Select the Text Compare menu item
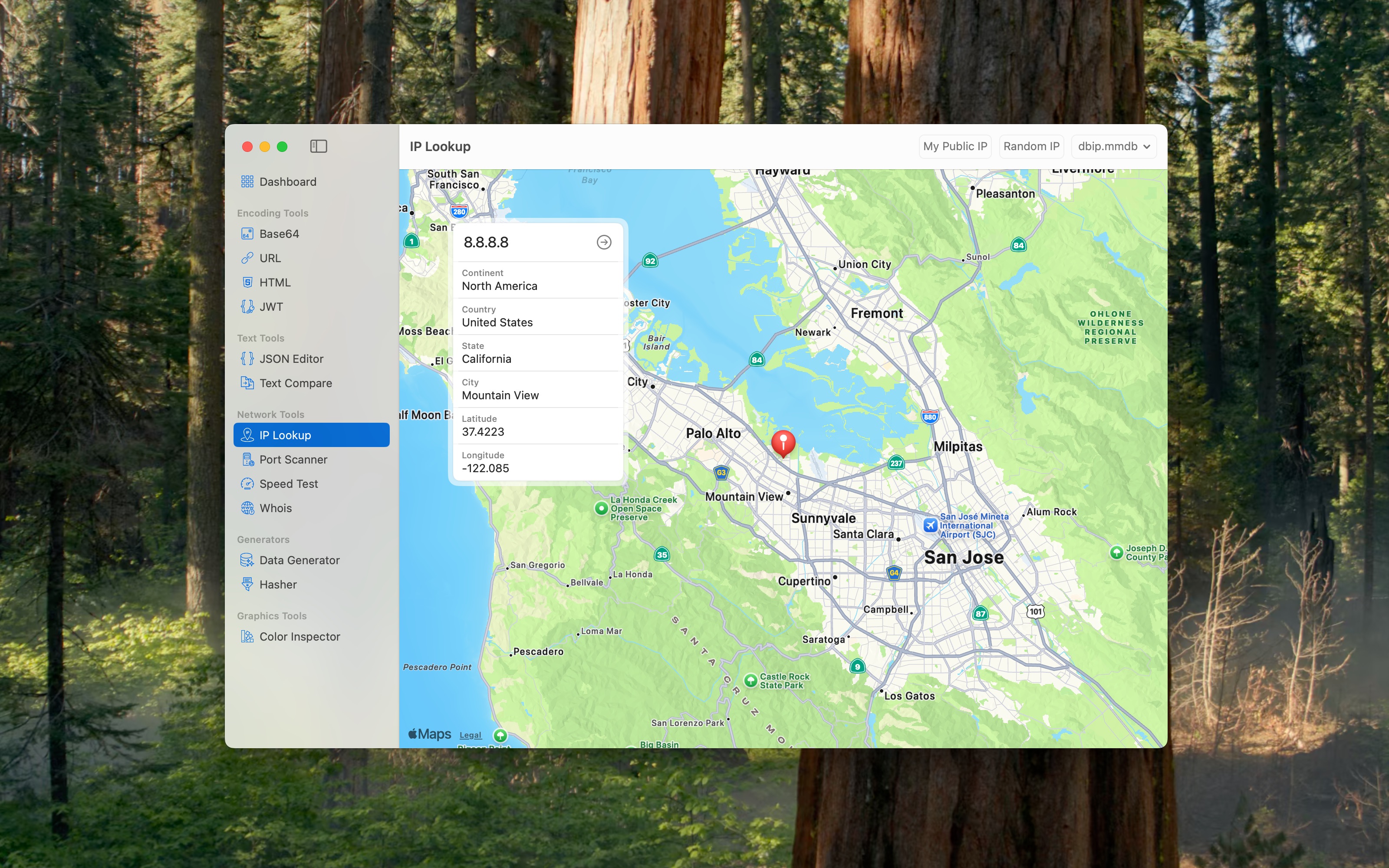Viewport: 1389px width, 868px height. click(295, 383)
